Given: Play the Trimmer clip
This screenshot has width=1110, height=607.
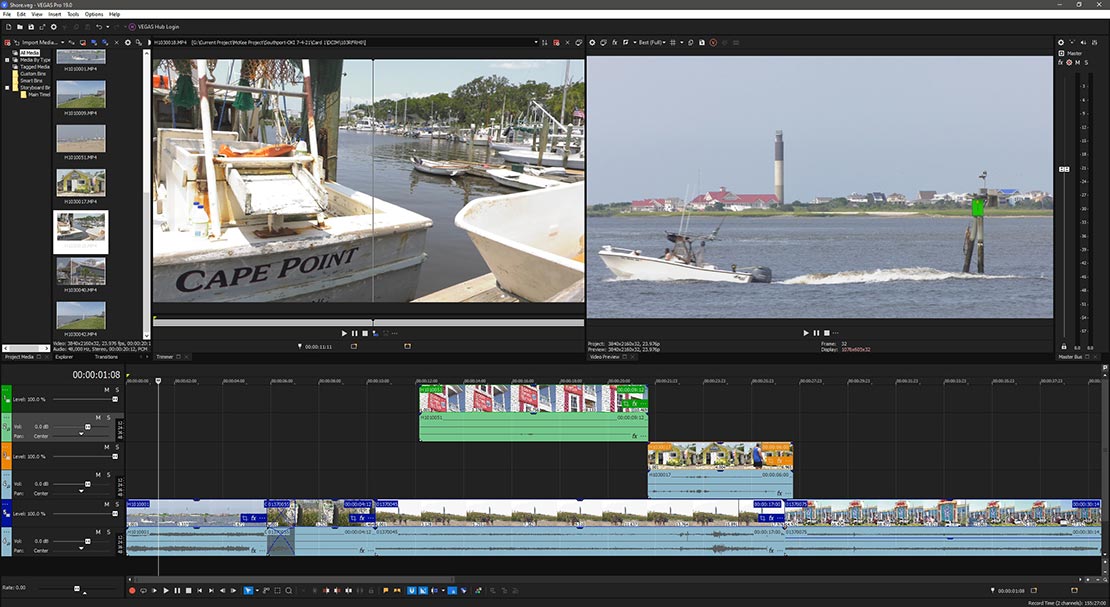Looking at the screenshot, I should [x=344, y=333].
